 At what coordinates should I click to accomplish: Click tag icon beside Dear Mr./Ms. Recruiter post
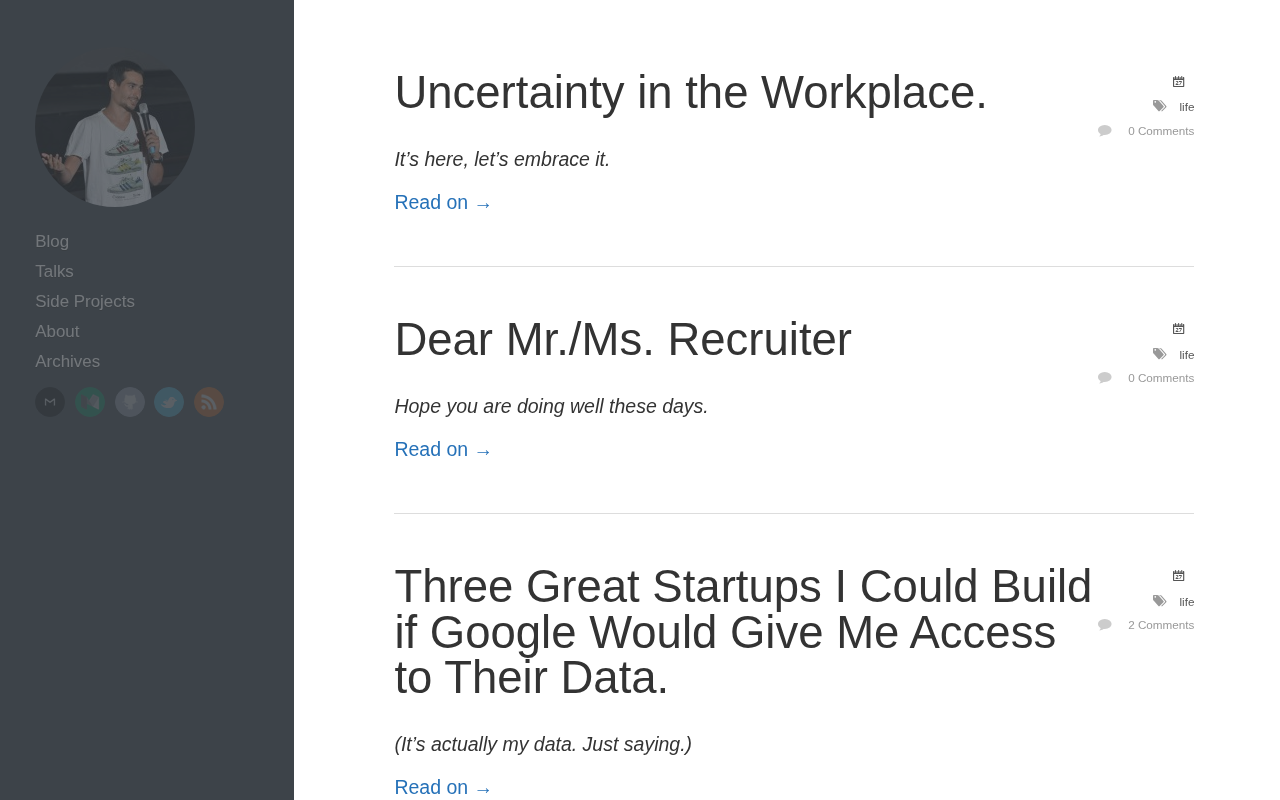pyautogui.click(x=1159, y=354)
